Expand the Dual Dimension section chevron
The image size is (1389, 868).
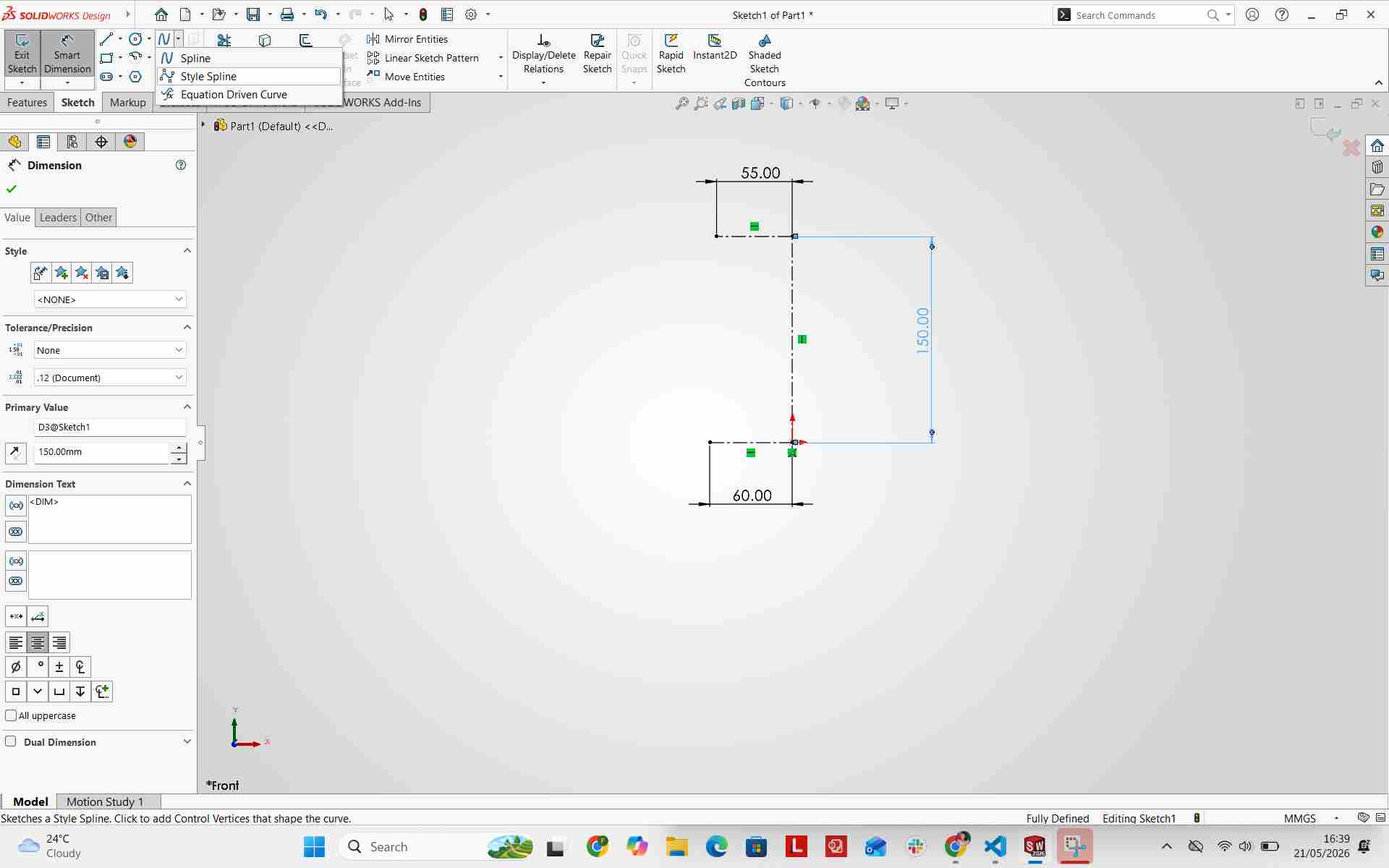point(187,741)
